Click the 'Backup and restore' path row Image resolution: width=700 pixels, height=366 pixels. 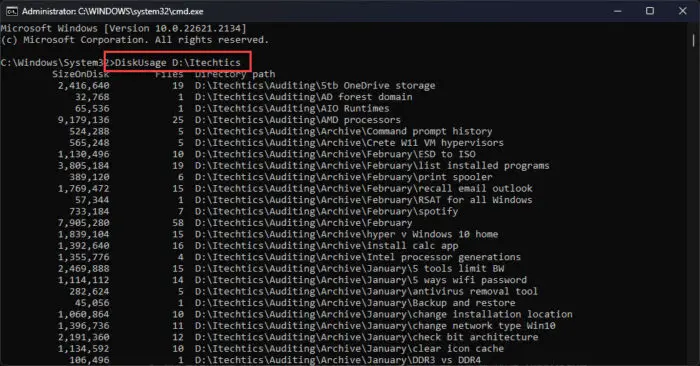355,303
